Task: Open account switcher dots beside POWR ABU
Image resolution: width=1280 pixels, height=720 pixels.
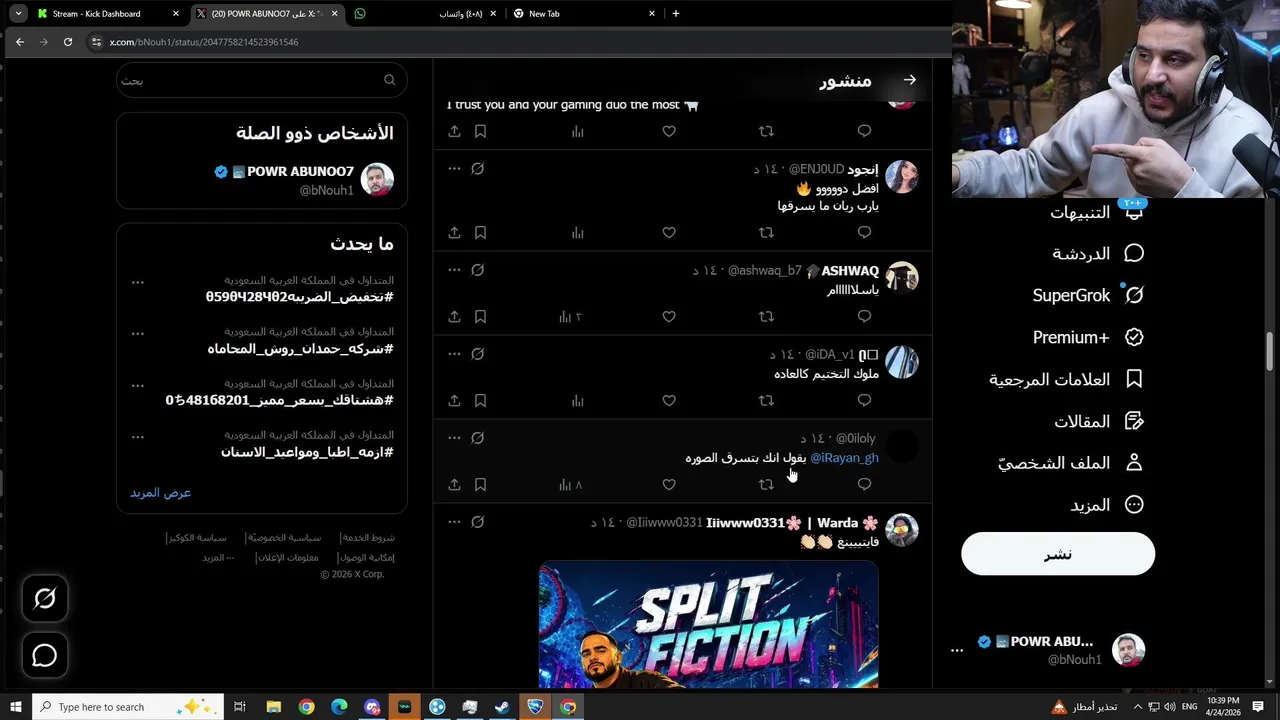Action: [957, 650]
